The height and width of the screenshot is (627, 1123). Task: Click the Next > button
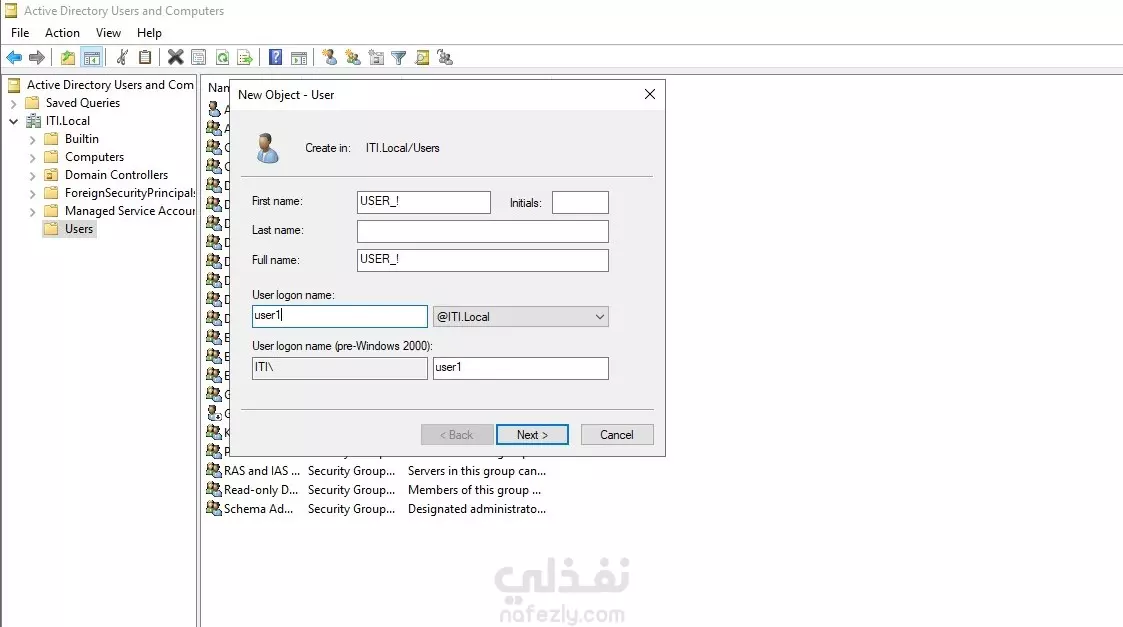(532, 435)
